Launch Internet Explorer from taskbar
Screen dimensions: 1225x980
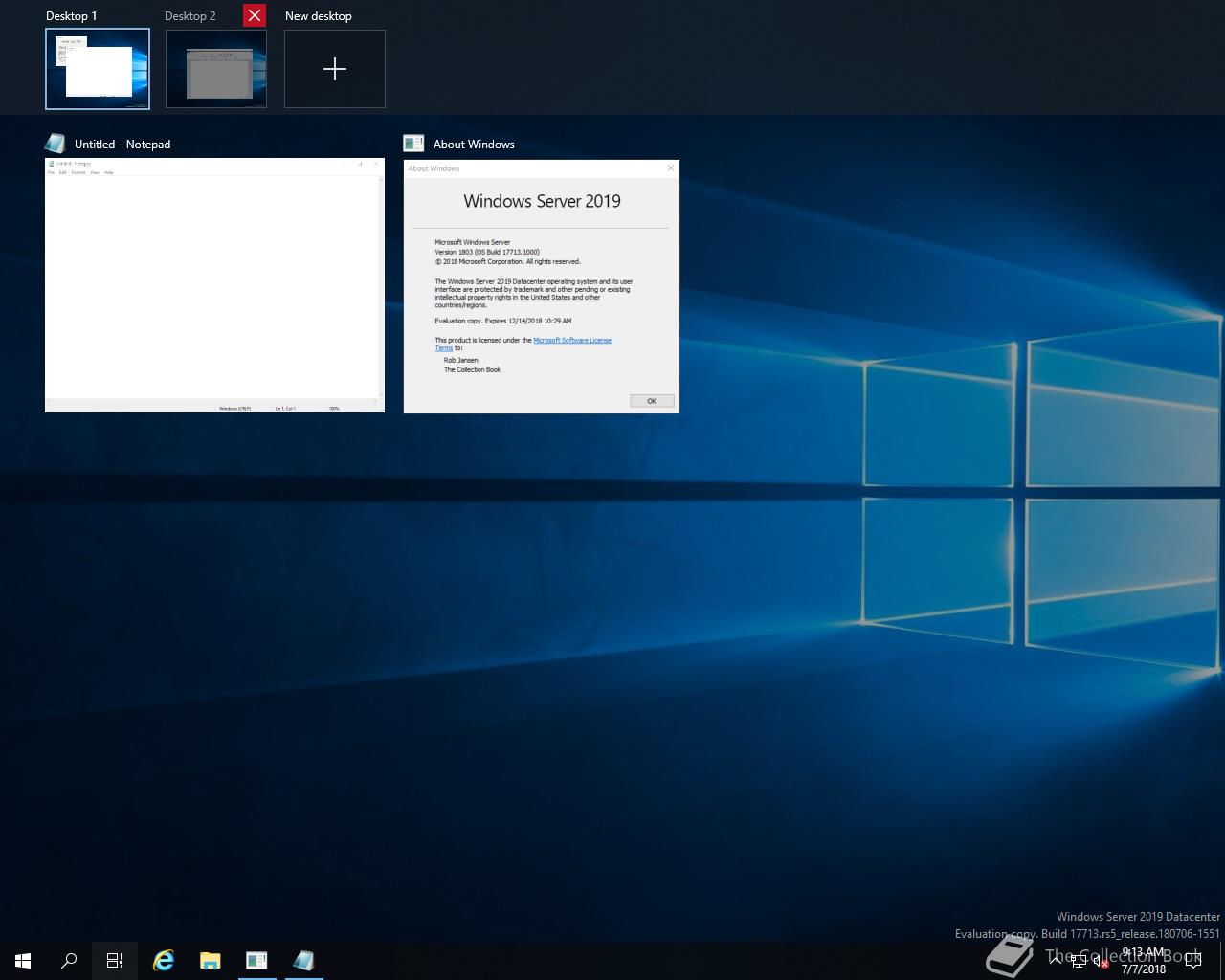tap(164, 960)
